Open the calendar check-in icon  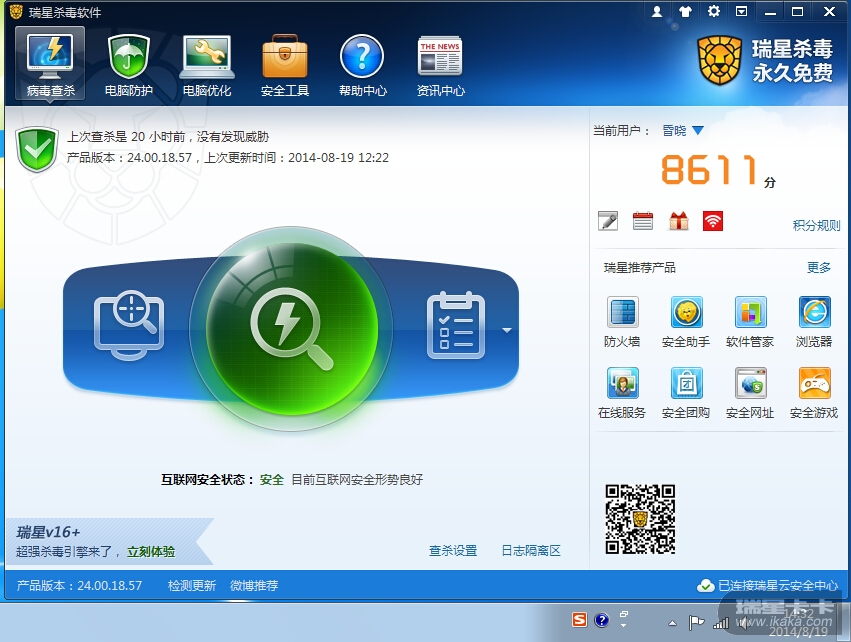[x=643, y=221]
